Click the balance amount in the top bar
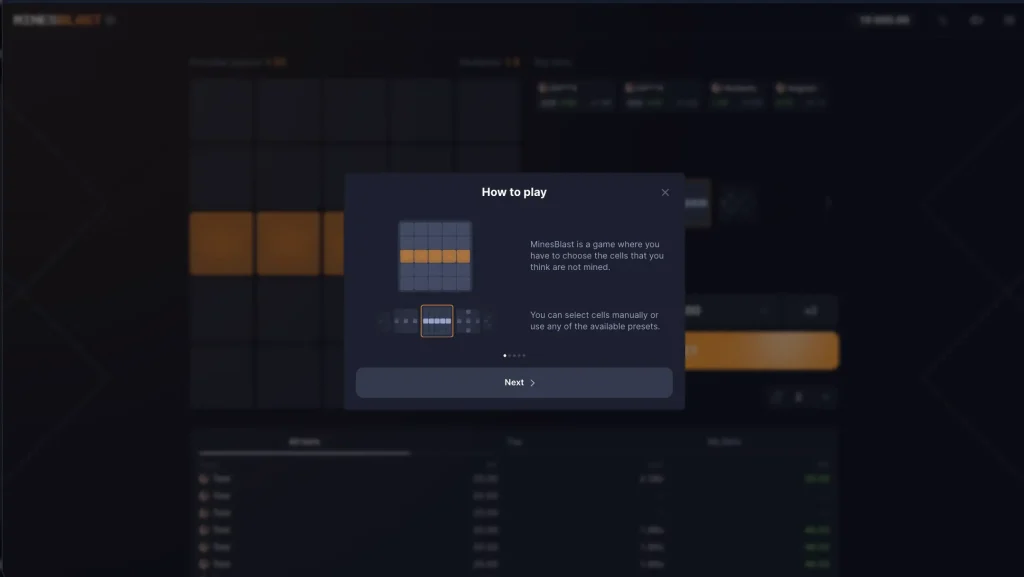The image size is (1024, 577). pos(885,20)
